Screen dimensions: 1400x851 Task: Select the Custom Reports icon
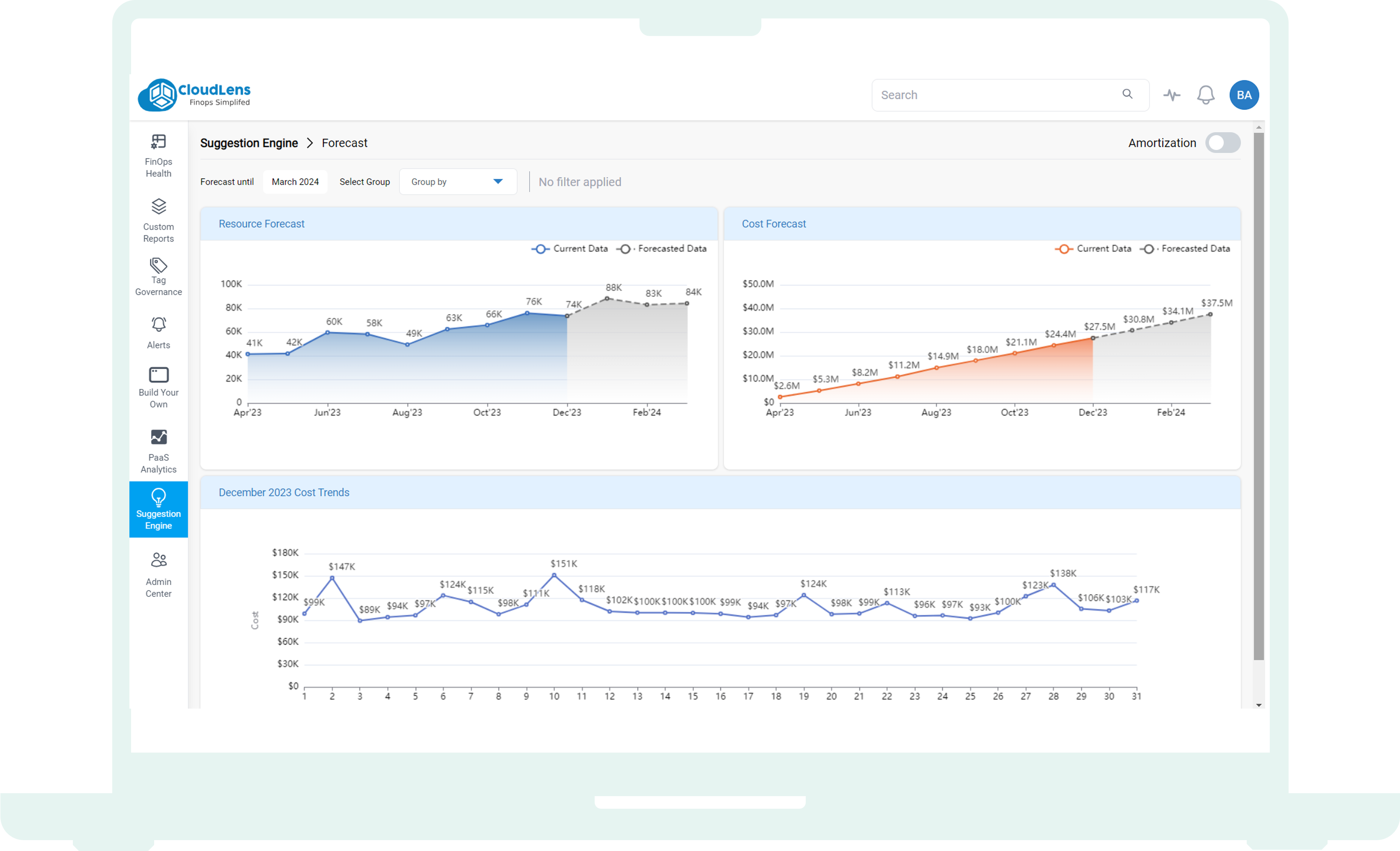(158, 219)
